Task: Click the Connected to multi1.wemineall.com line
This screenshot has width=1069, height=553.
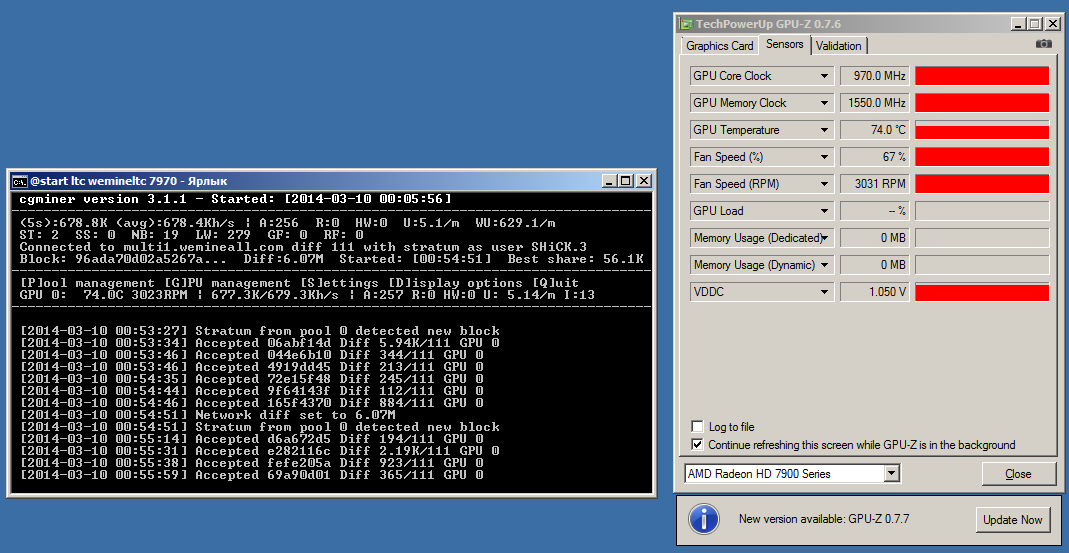Action: pos(303,247)
